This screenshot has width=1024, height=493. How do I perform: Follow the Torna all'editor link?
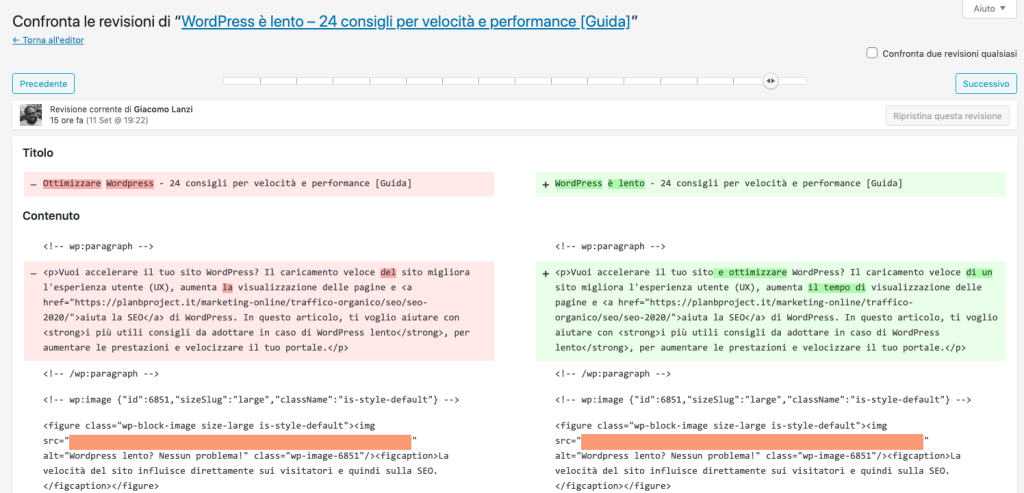tap(48, 40)
